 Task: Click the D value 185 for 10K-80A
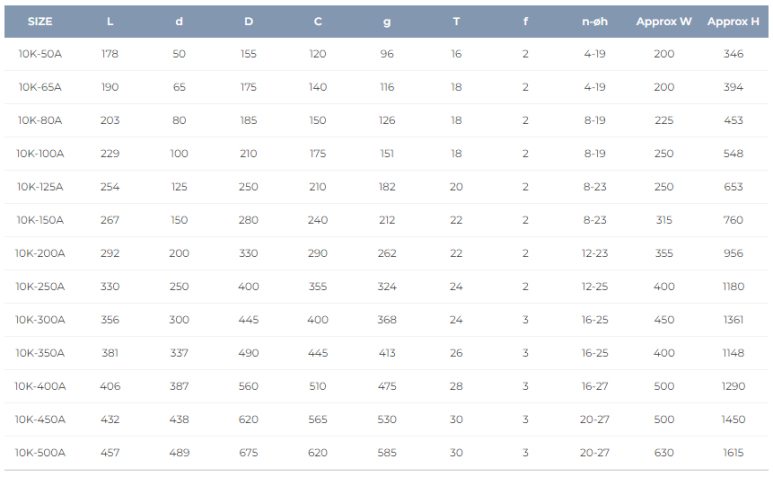point(248,121)
